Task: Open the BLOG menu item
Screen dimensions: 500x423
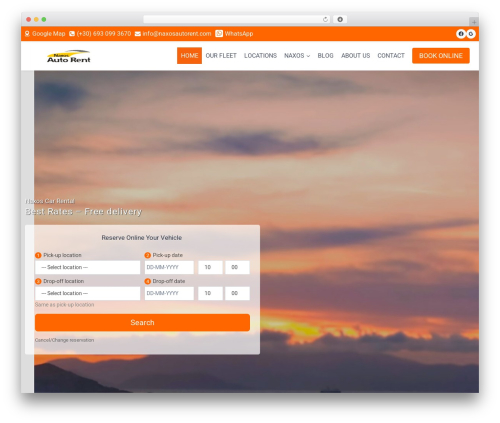Action: coord(325,56)
